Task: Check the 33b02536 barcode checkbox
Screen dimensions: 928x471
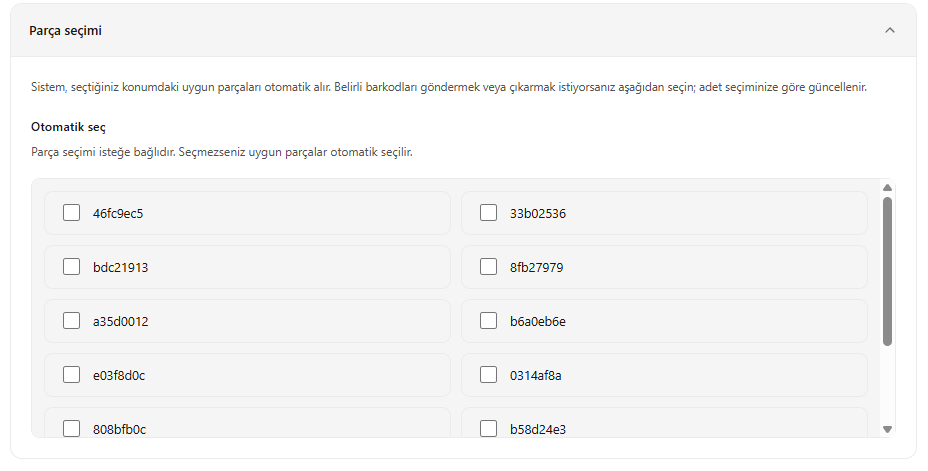Action: tap(488, 212)
